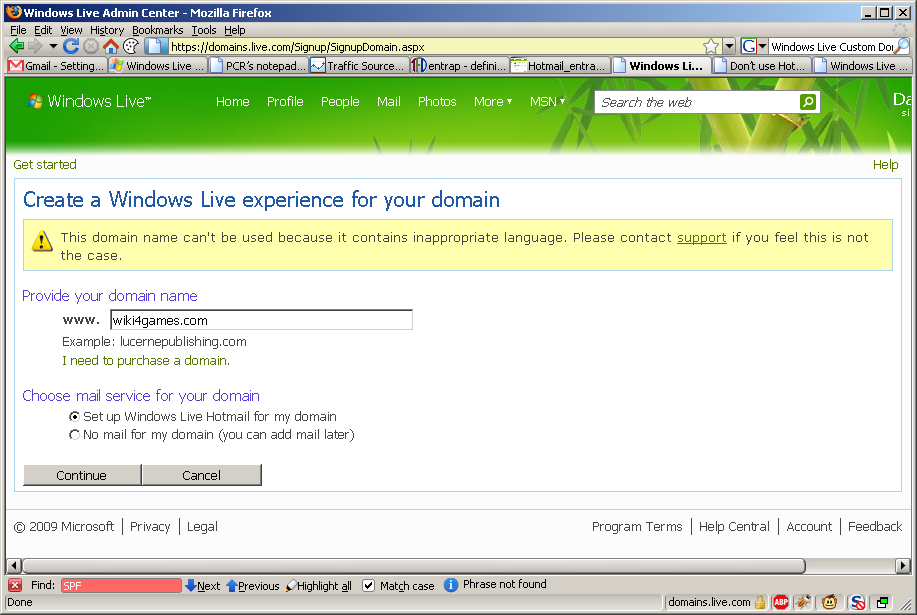Go to Photos in Windows Live nav
Screen dimensions: 917x615
437,102
